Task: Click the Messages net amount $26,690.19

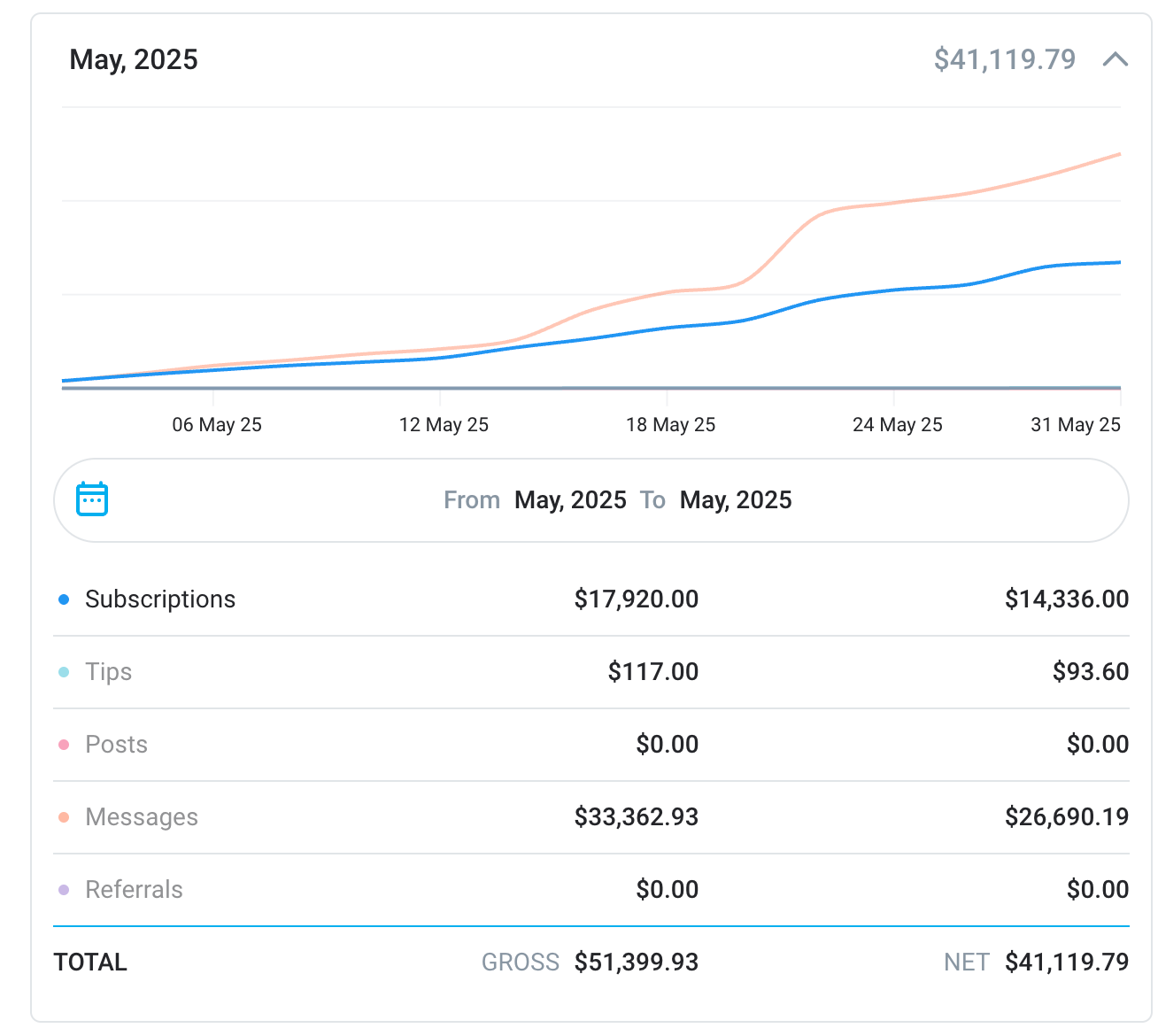Action: [x=1066, y=817]
